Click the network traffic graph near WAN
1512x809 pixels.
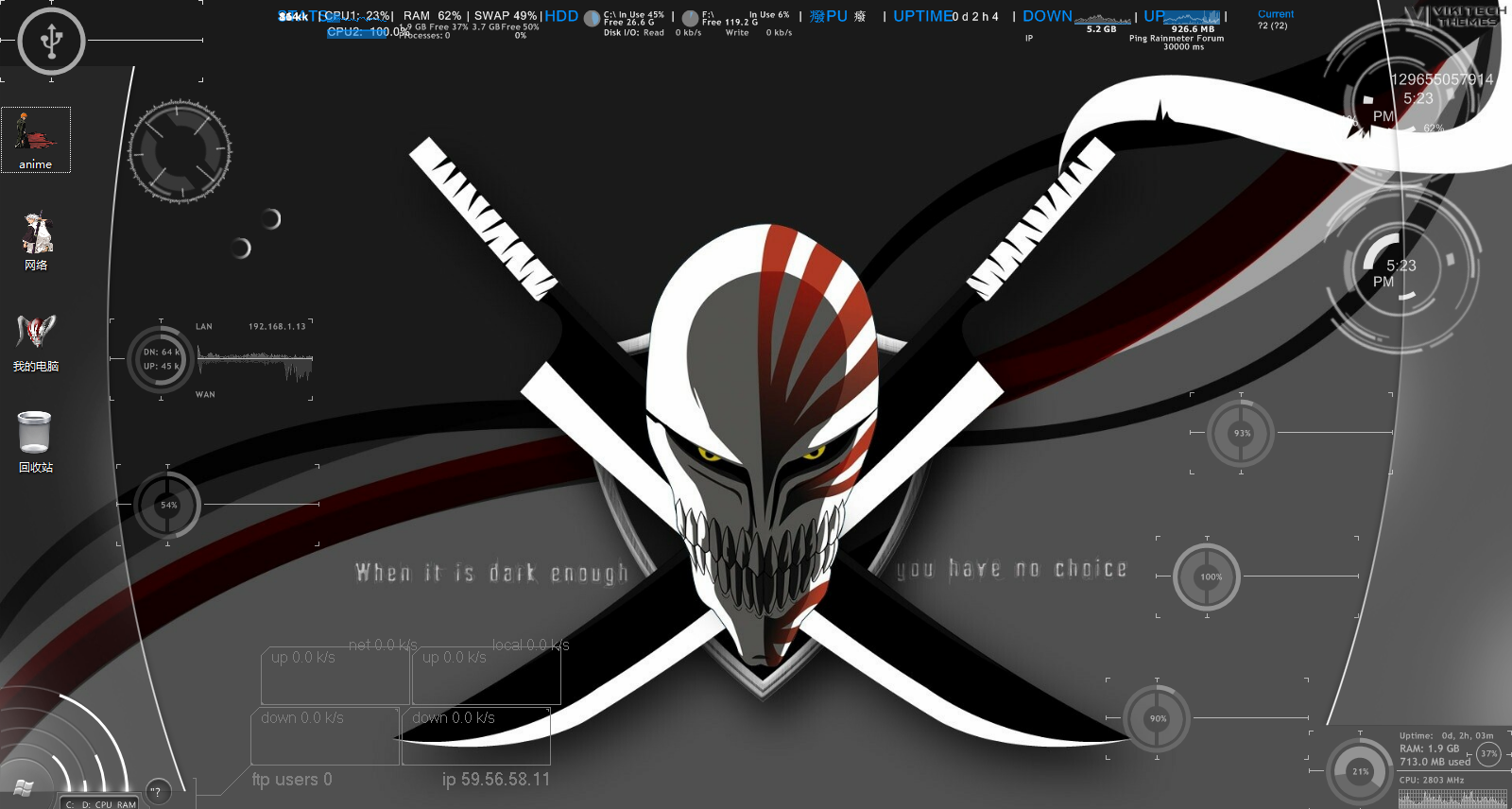coord(254,363)
